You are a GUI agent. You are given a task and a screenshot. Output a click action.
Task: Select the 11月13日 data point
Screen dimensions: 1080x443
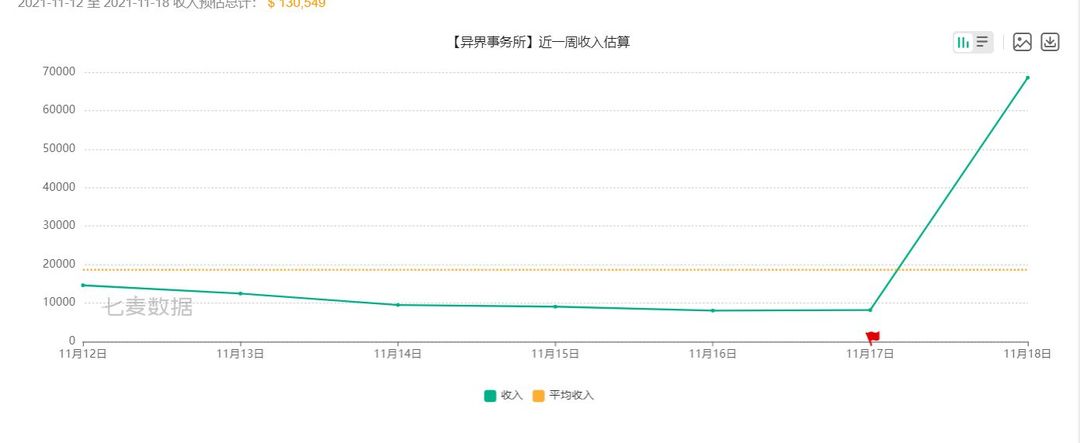coord(240,293)
